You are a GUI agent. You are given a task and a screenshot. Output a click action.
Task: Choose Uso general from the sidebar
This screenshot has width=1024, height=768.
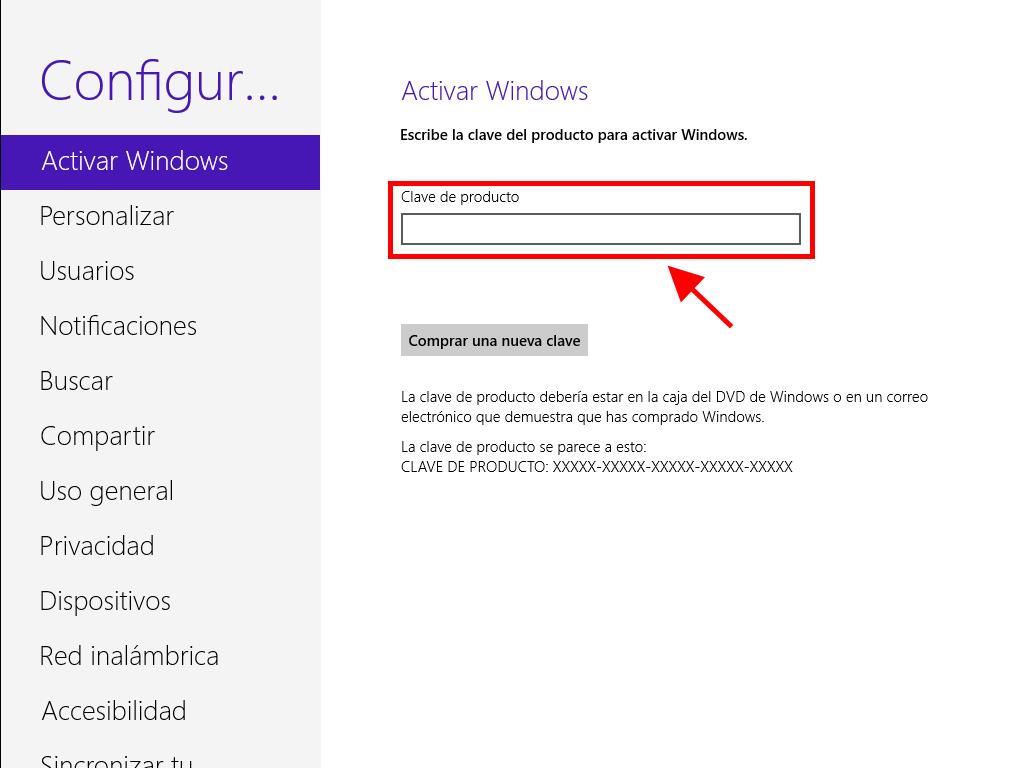click(x=106, y=491)
